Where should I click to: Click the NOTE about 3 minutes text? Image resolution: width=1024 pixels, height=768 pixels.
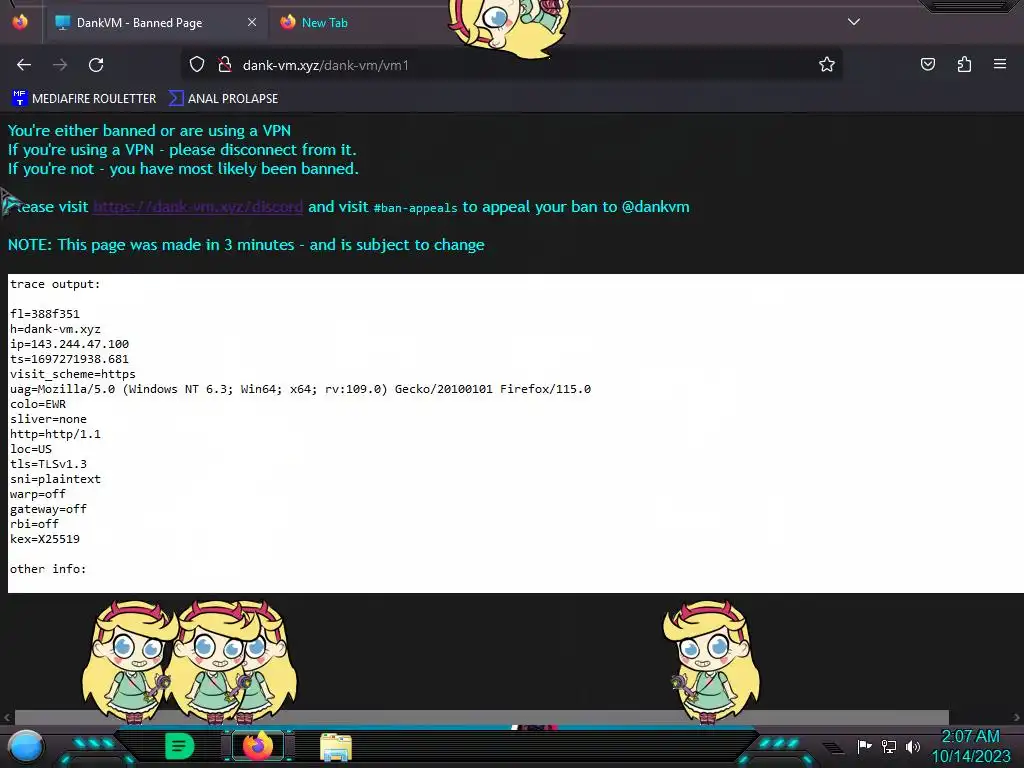pos(246,245)
